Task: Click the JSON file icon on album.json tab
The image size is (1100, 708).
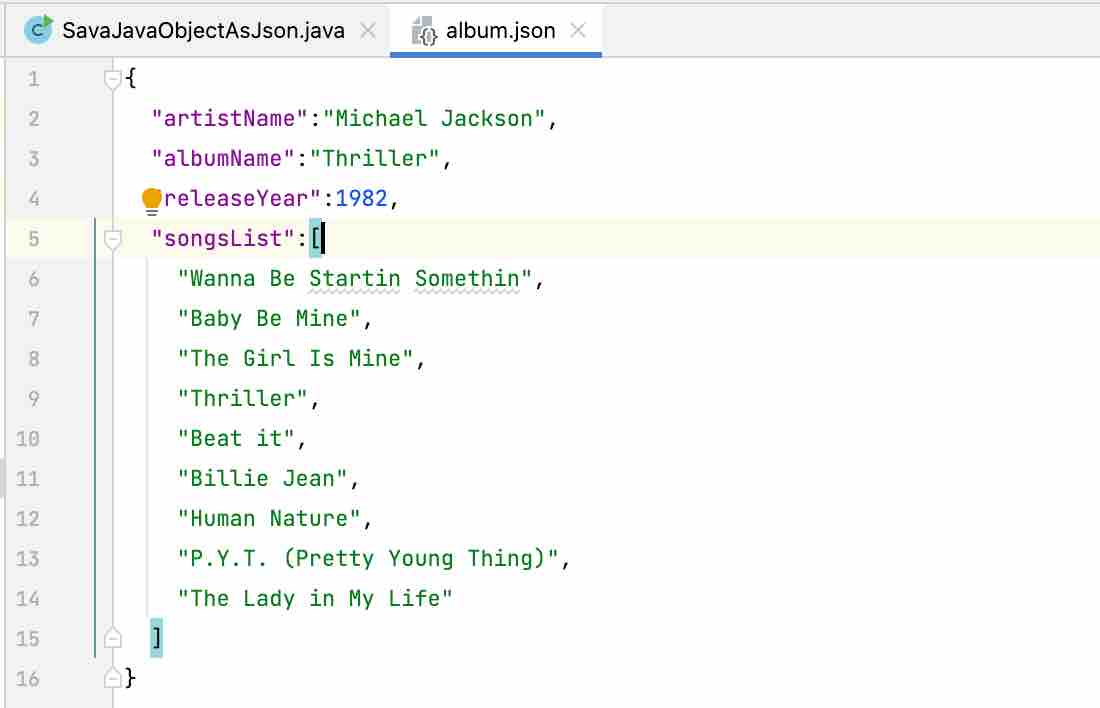Action: 423,31
